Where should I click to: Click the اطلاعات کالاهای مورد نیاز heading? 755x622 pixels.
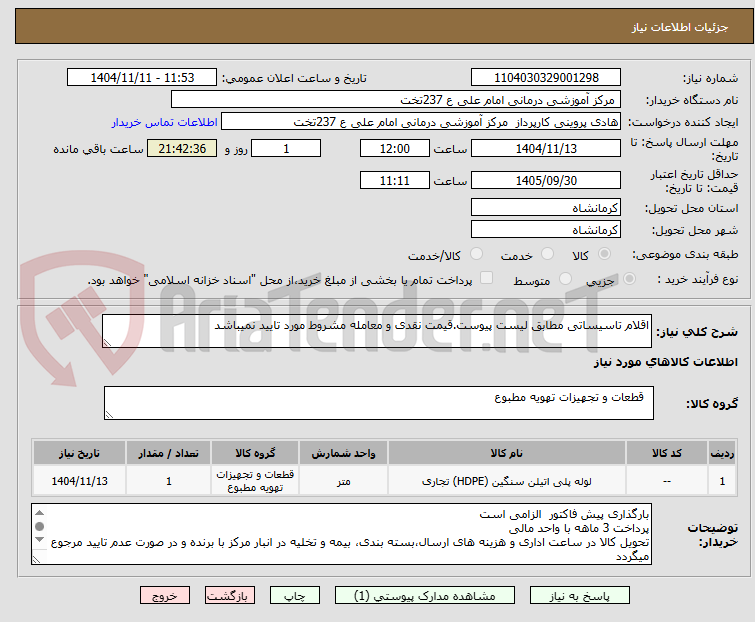pos(665,362)
